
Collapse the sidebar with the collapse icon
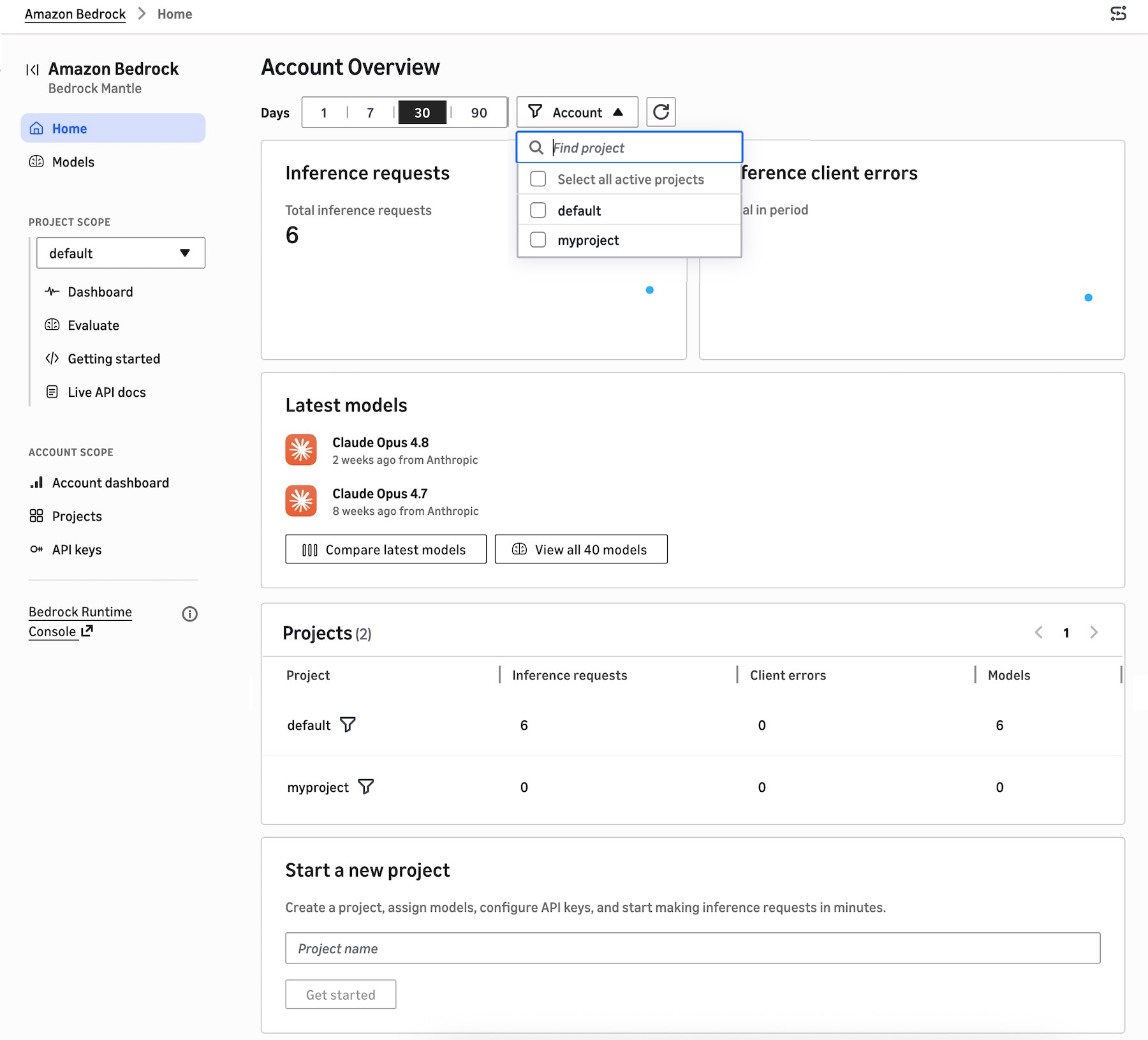click(33, 70)
